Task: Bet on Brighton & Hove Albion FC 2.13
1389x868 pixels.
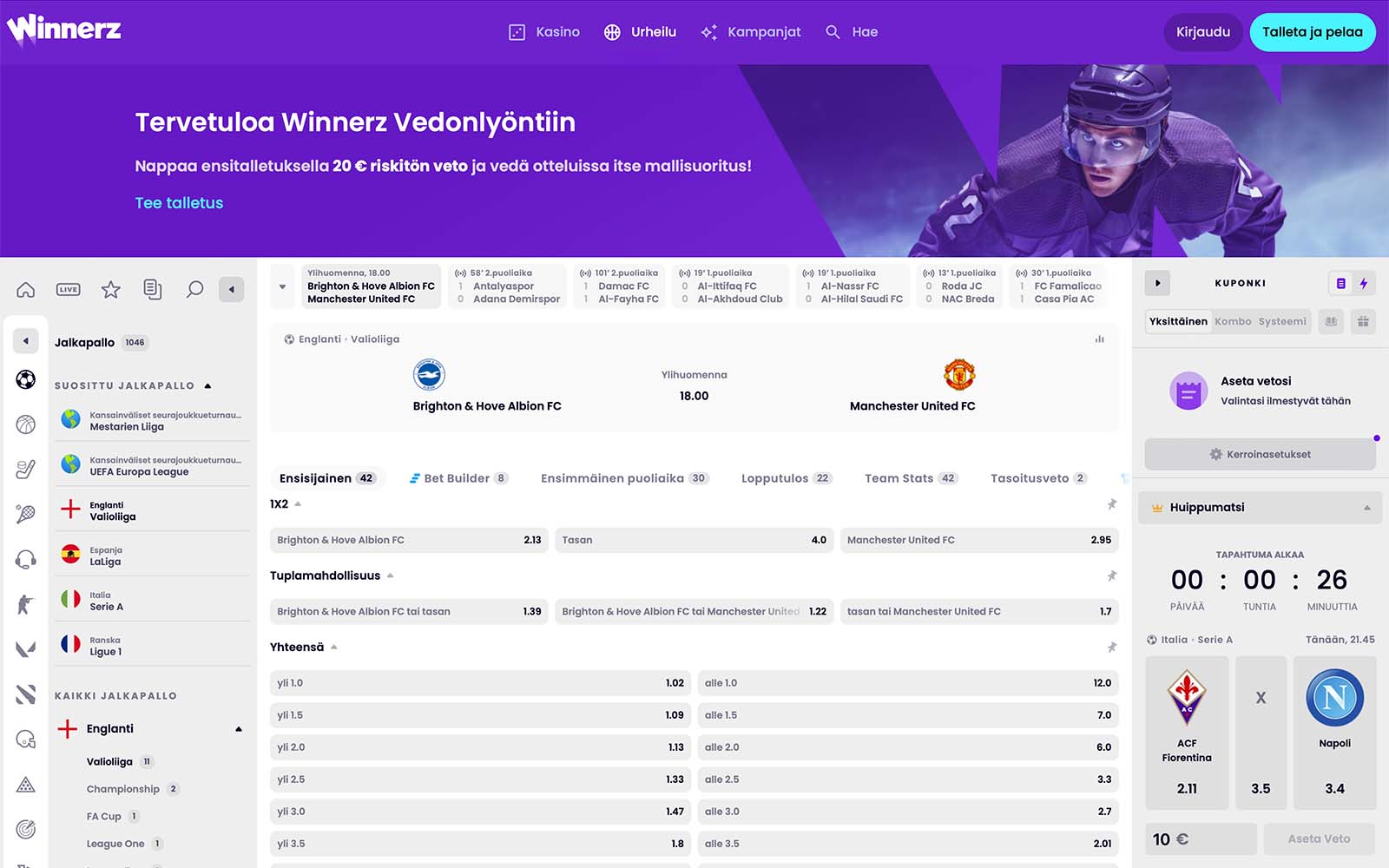Action: (x=409, y=540)
